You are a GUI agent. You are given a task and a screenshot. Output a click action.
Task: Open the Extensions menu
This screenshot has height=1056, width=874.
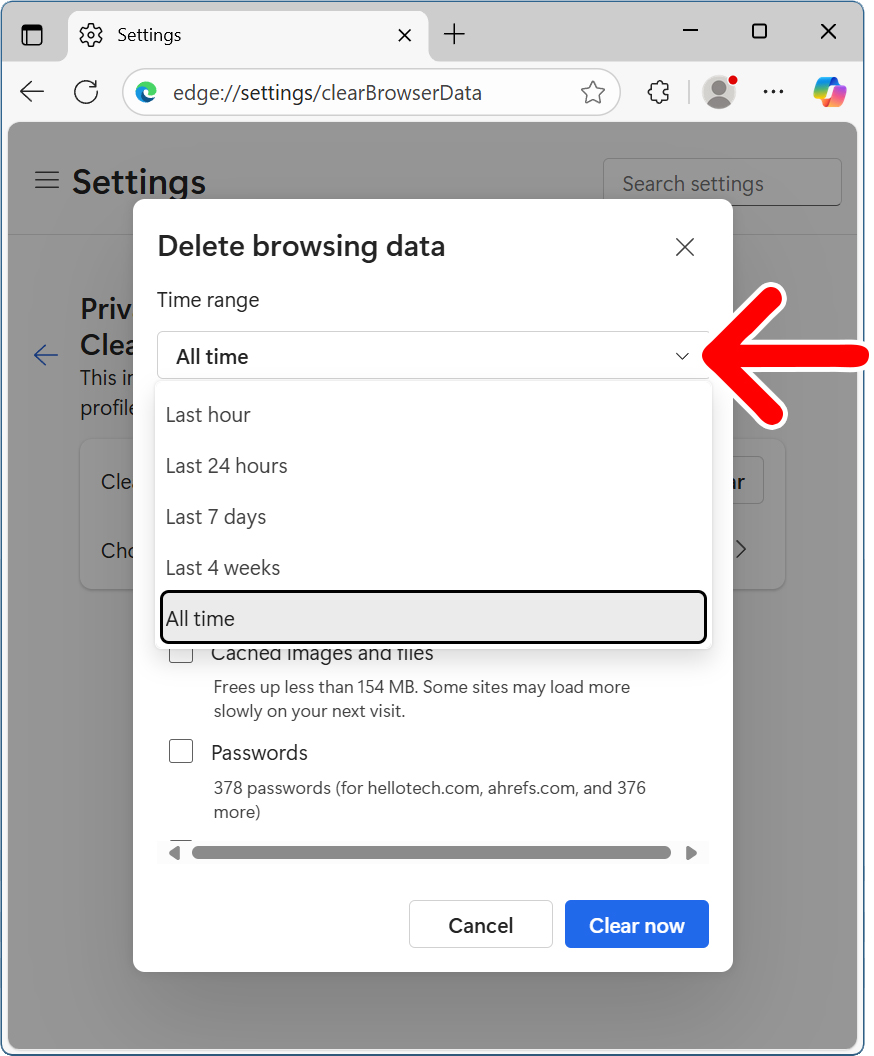pyautogui.click(x=658, y=93)
